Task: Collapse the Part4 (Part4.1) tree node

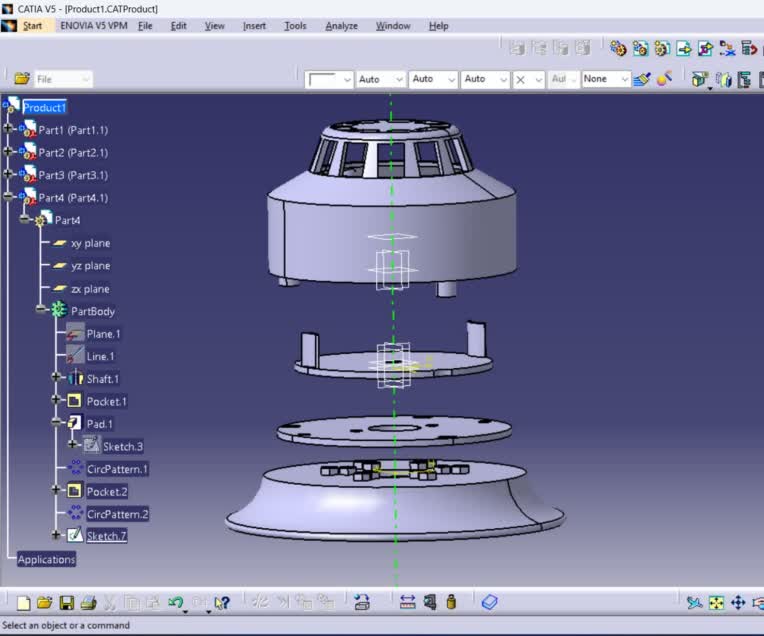Action: (8, 196)
